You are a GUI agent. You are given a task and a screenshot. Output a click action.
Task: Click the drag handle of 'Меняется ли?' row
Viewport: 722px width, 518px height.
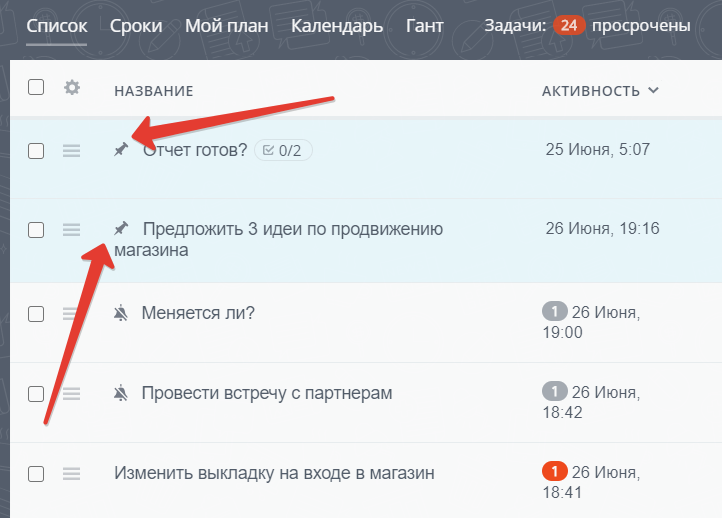point(71,314)
